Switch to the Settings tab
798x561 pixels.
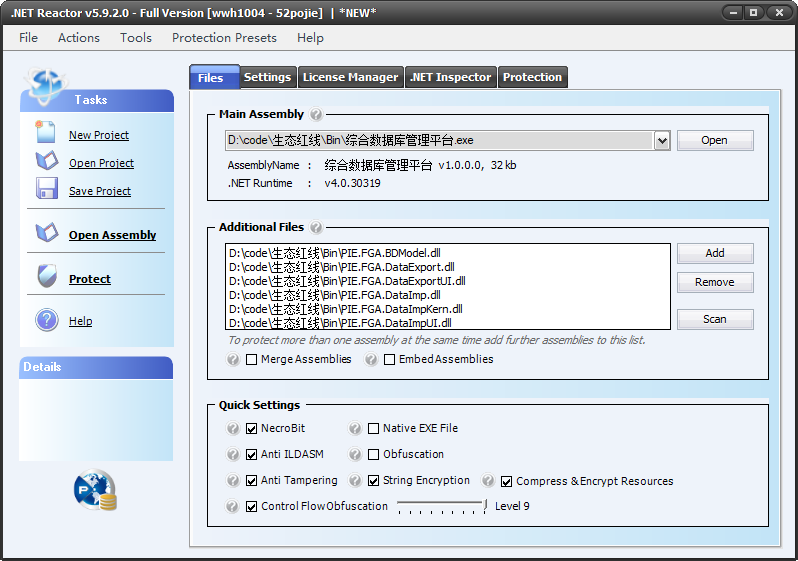268,77
